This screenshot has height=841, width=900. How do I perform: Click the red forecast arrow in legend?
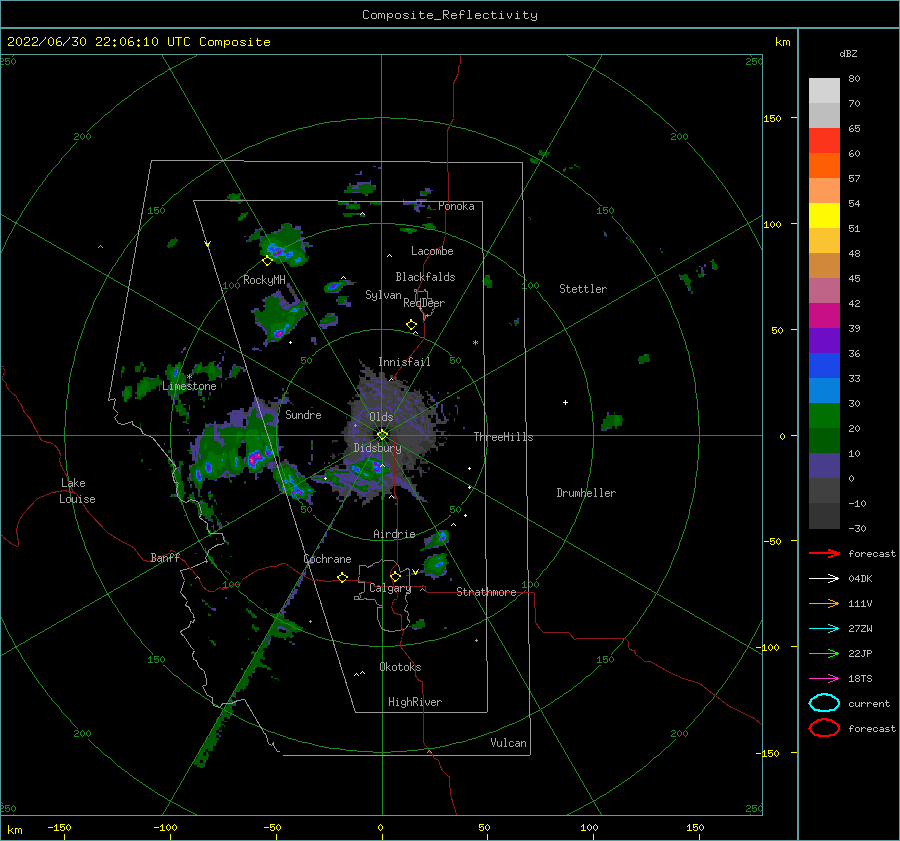tap(824, 553)
